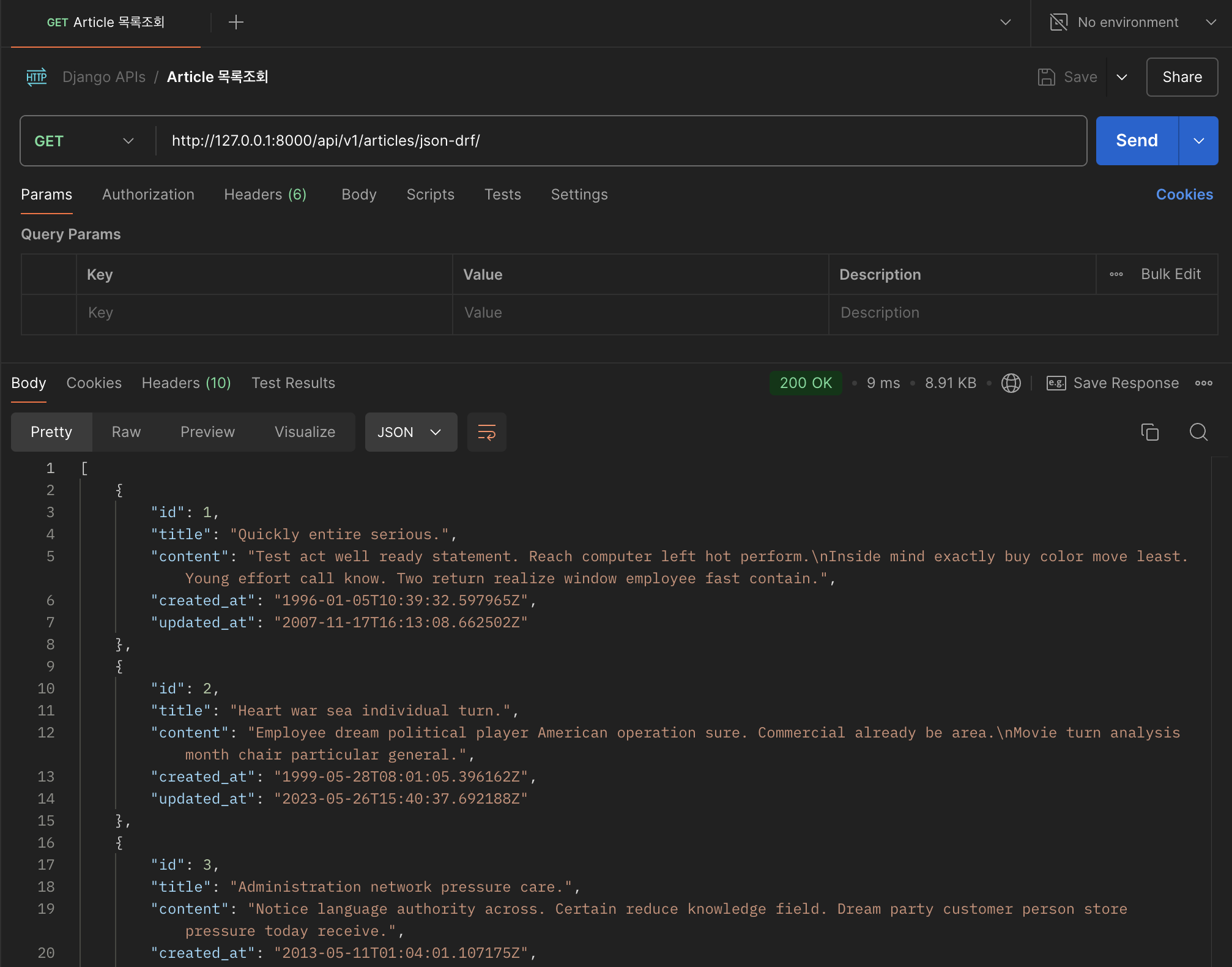The width and height of the screenshot is (1232, 967).
Task: Open the response Headers (10) tab
Action: tap(186, 383)
